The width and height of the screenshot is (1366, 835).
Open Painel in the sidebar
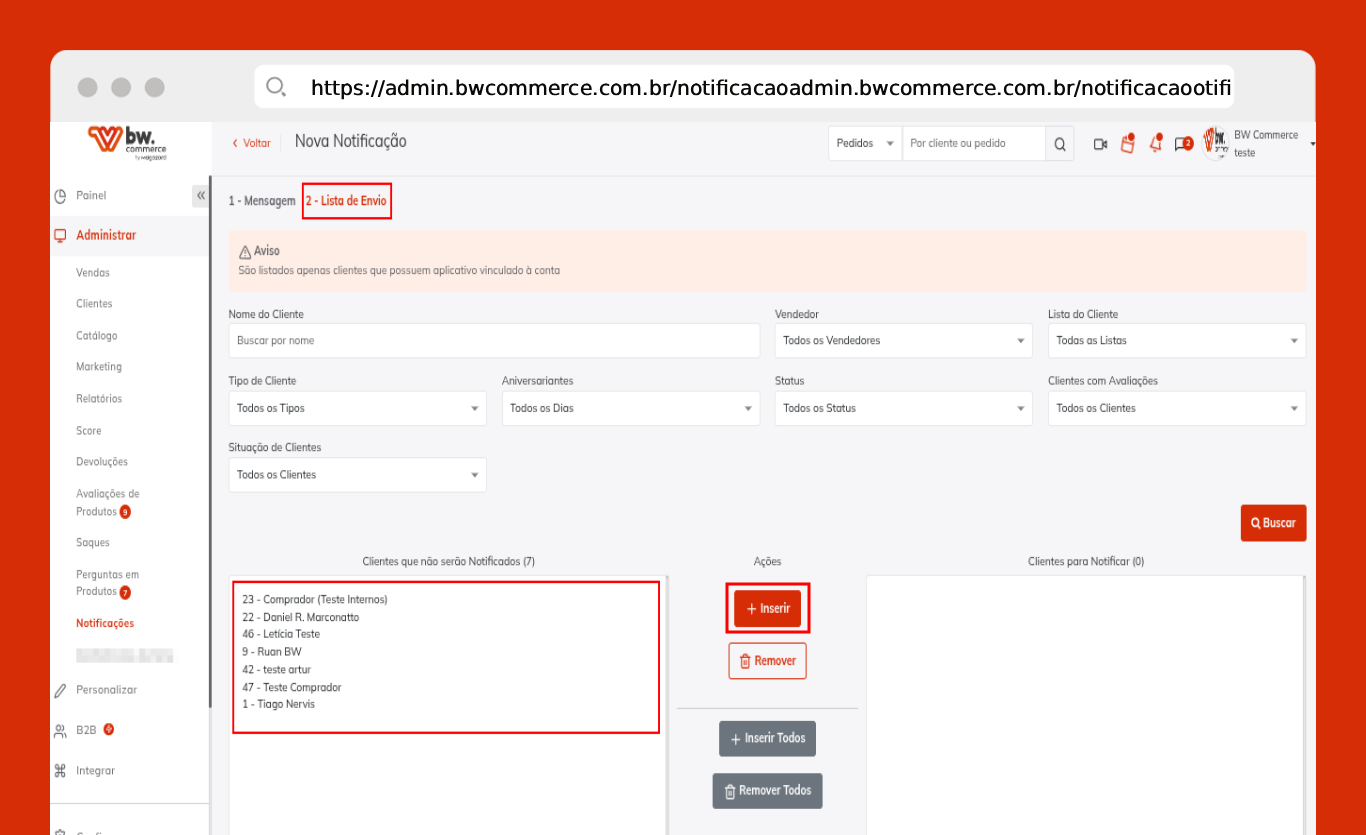(x=91, y=196)
